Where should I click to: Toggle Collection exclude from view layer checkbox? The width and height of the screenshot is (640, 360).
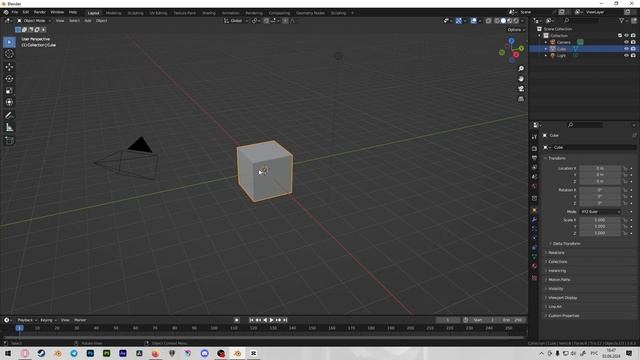[x=620, y=36]
